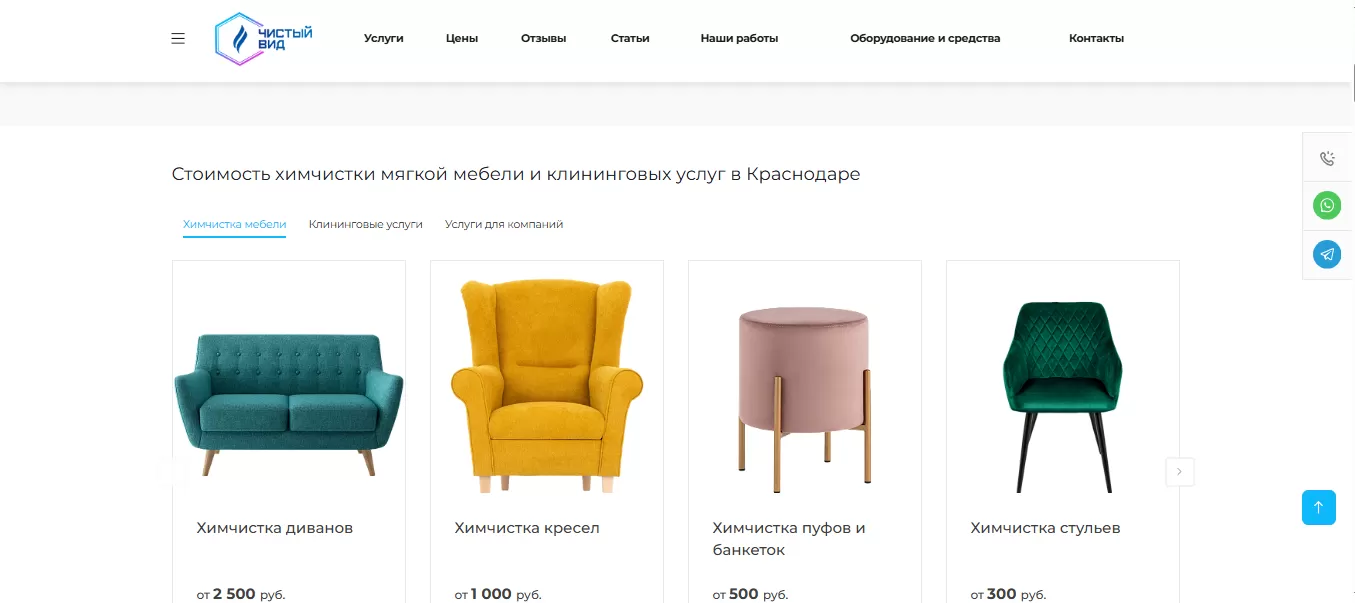Screen dimensions: 1355x603
Task: Open the Услуги menu item
Action: click(x=384, y=39)
